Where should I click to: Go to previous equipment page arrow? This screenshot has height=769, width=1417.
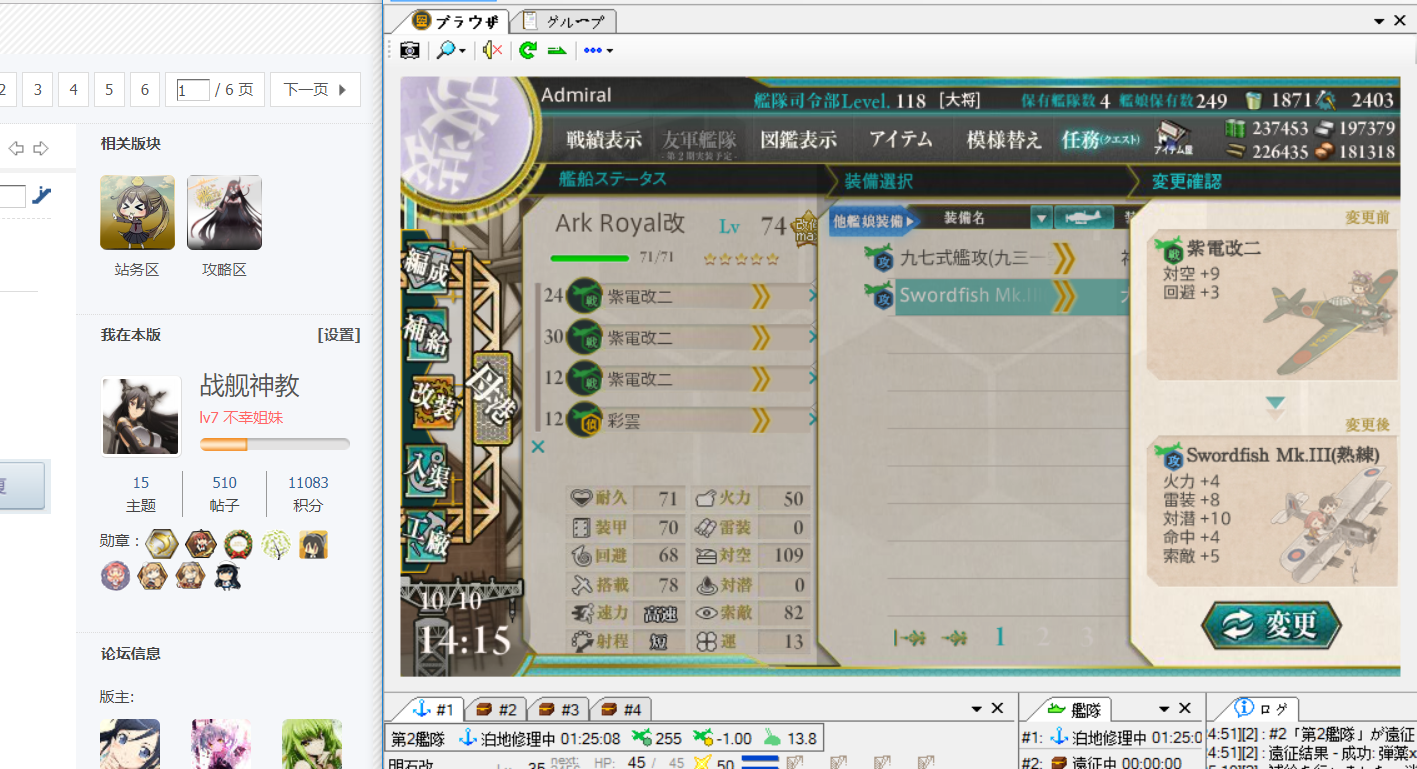point(955,637)
